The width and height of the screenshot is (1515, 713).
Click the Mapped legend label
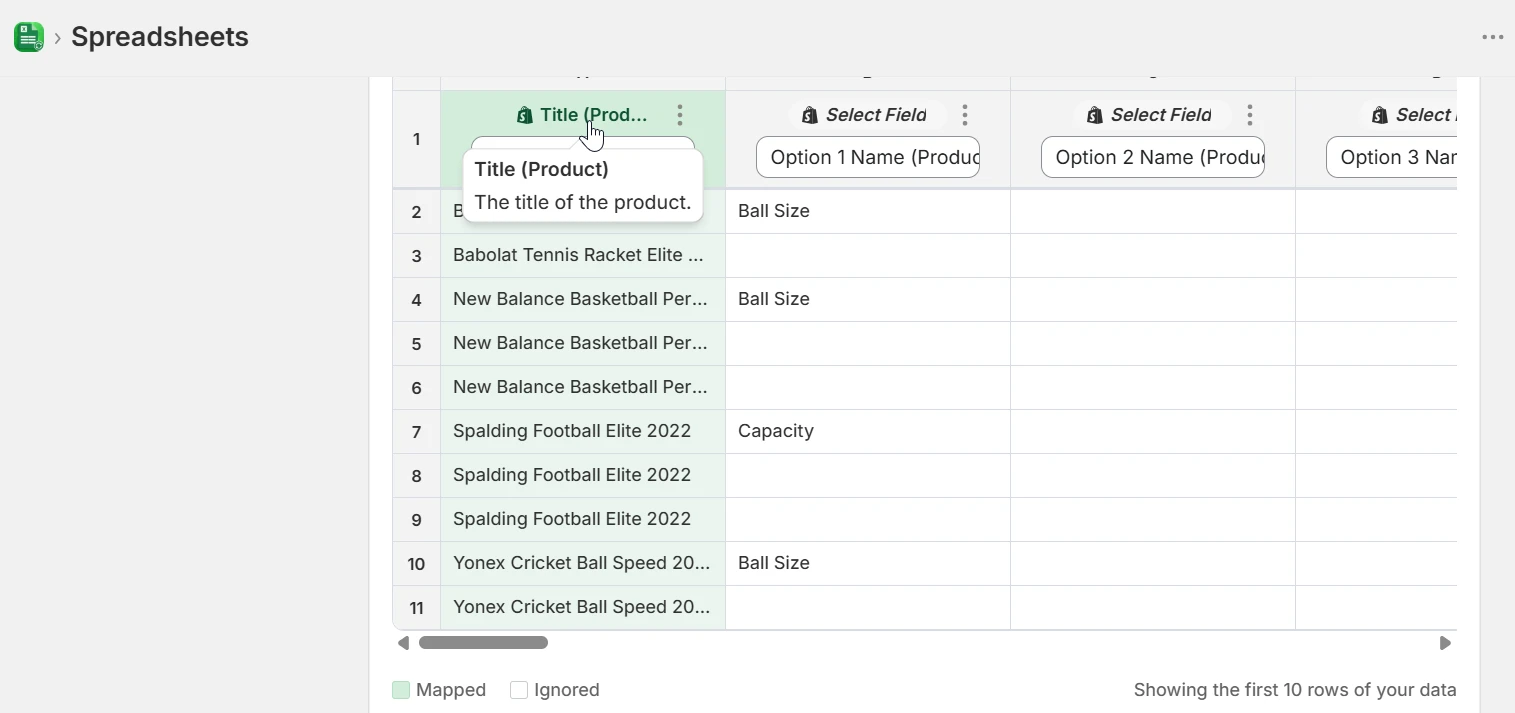point(451,690)
